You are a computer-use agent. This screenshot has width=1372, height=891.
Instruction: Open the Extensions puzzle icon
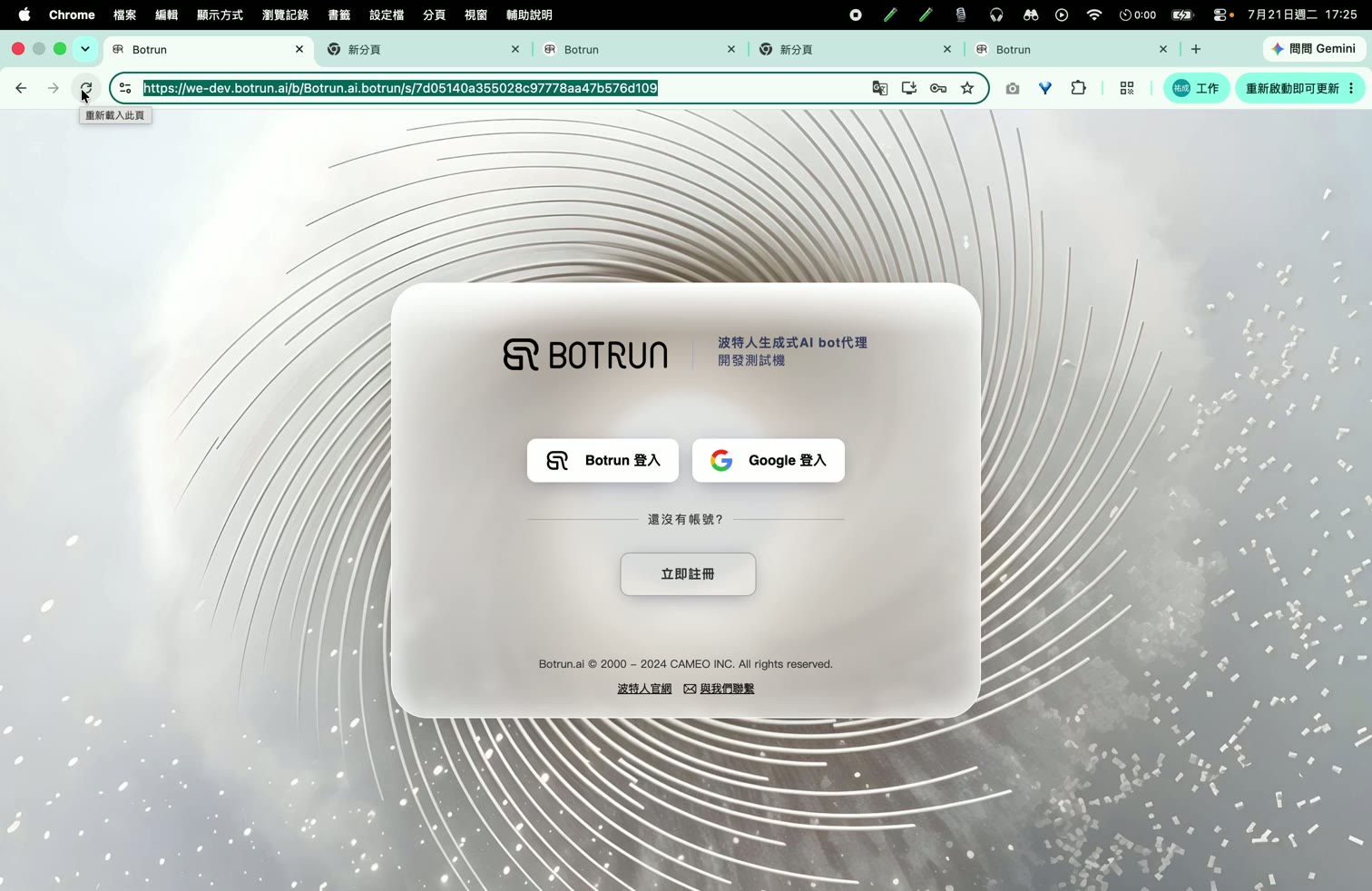pos(1078,88)
